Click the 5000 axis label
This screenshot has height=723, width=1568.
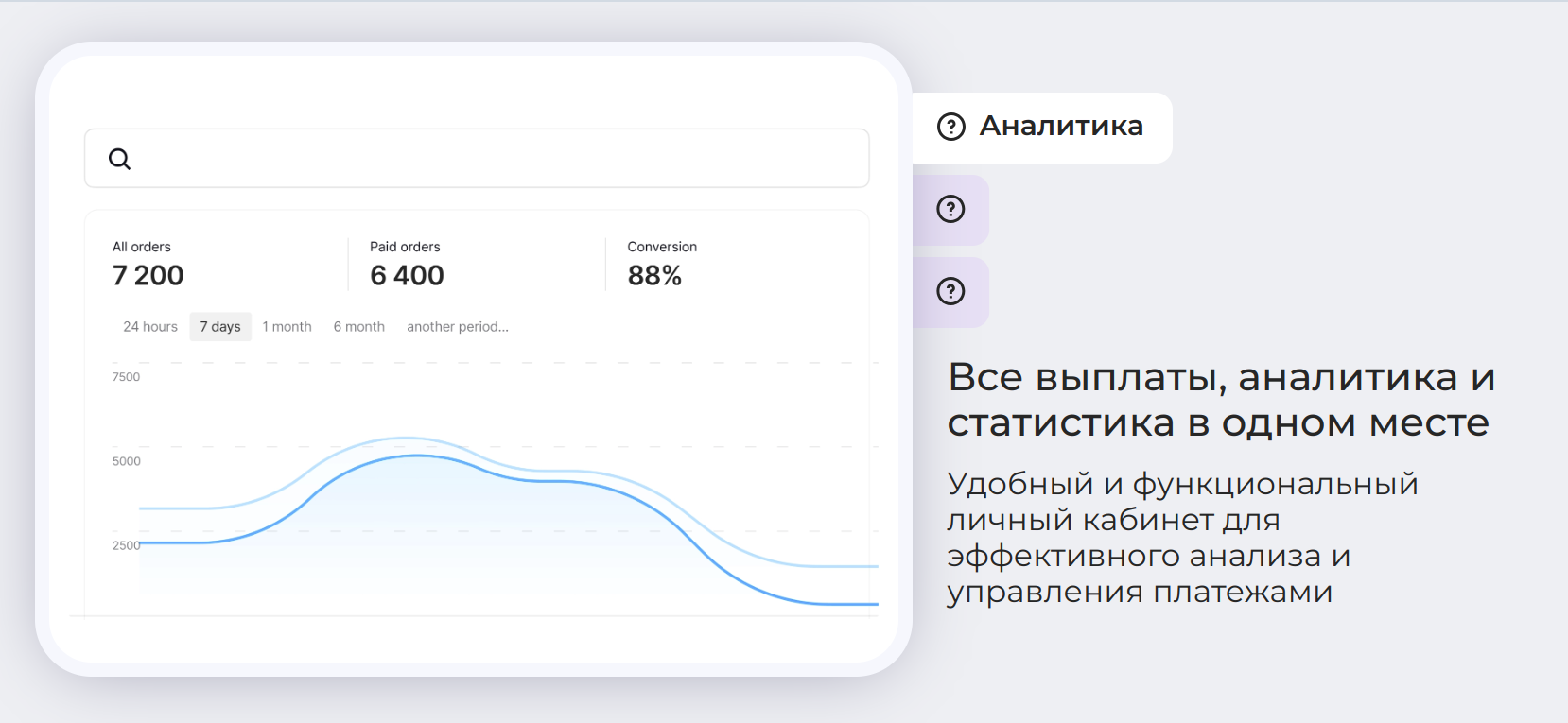(126, 461)
